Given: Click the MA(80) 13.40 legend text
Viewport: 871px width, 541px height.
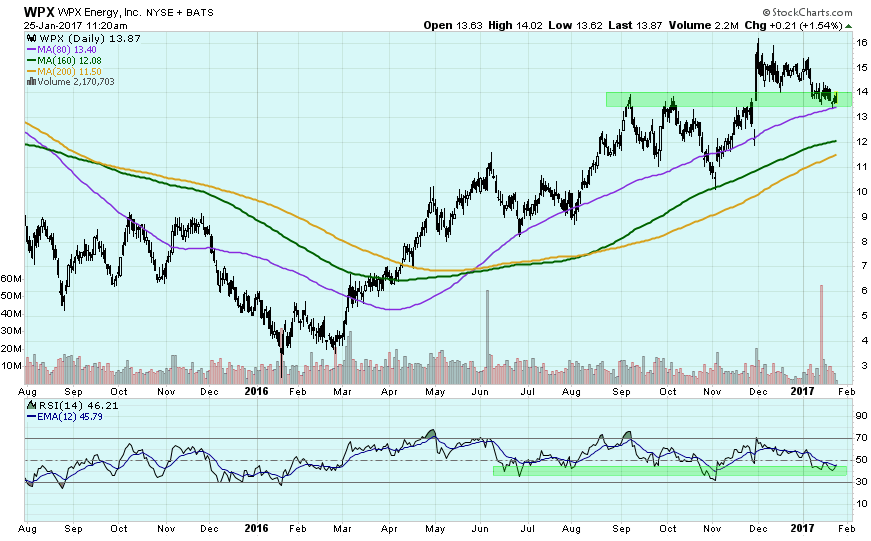Looking at the screenshot, I should coord(67,50).
